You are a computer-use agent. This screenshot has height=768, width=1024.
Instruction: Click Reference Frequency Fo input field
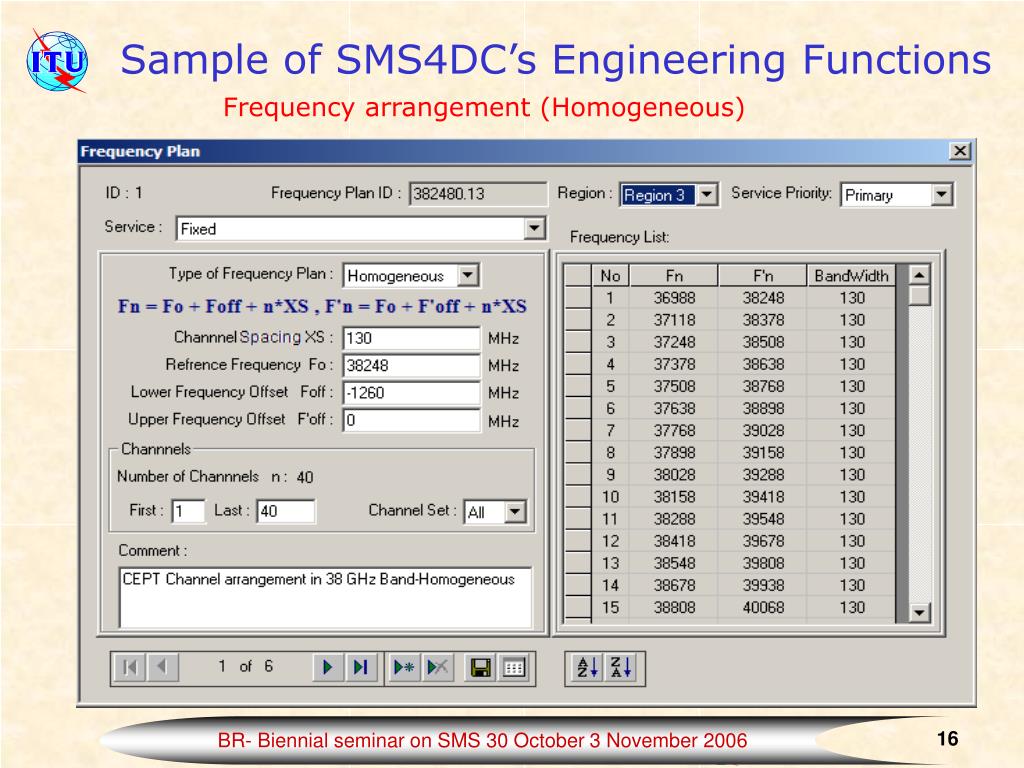[x=411, y=365]
